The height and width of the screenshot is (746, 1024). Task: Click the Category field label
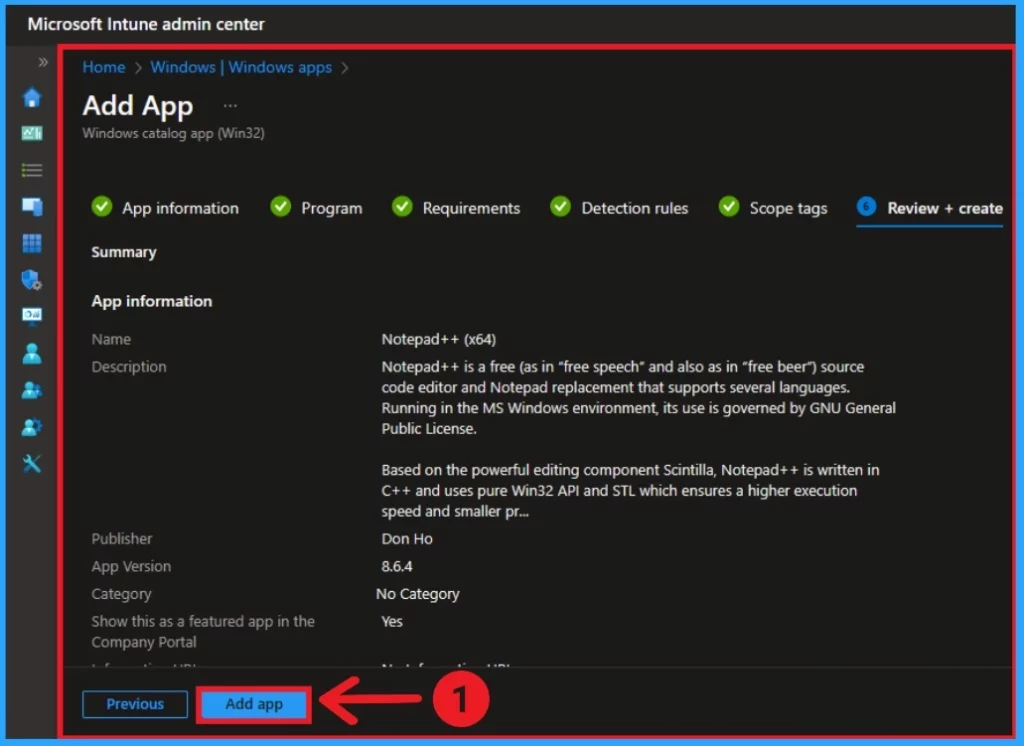(121, 594)
